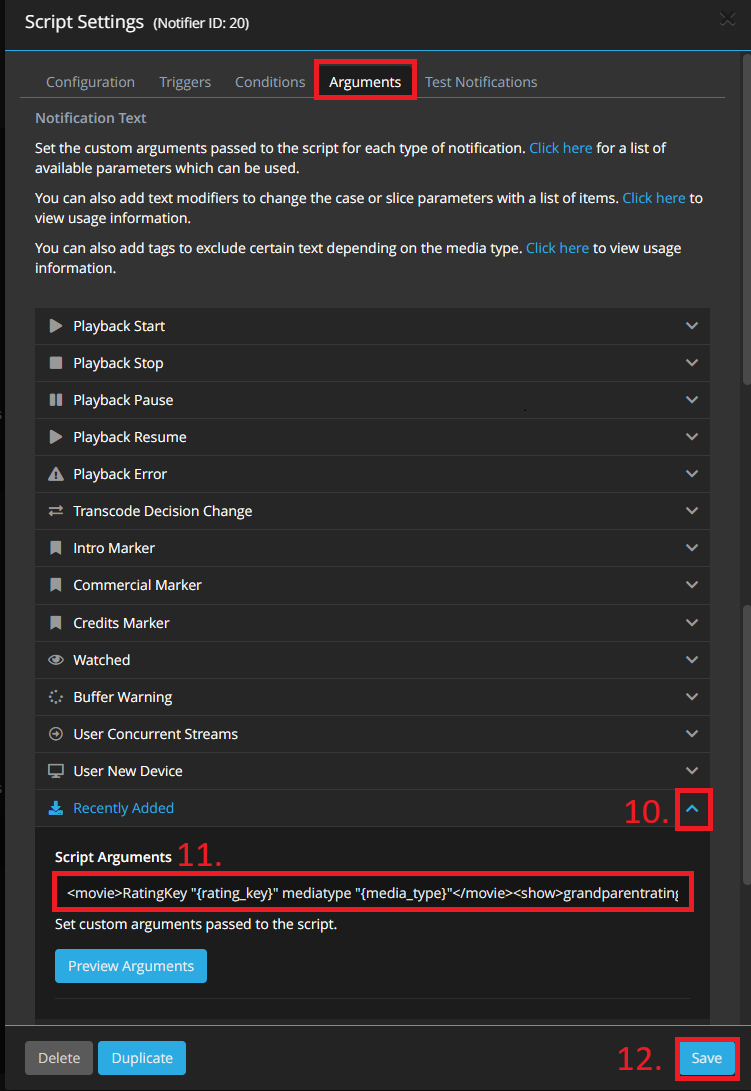Click the Transcode Decision Change arrows icon
Viewport: 751px width, 1091px height.
[56, 511]
